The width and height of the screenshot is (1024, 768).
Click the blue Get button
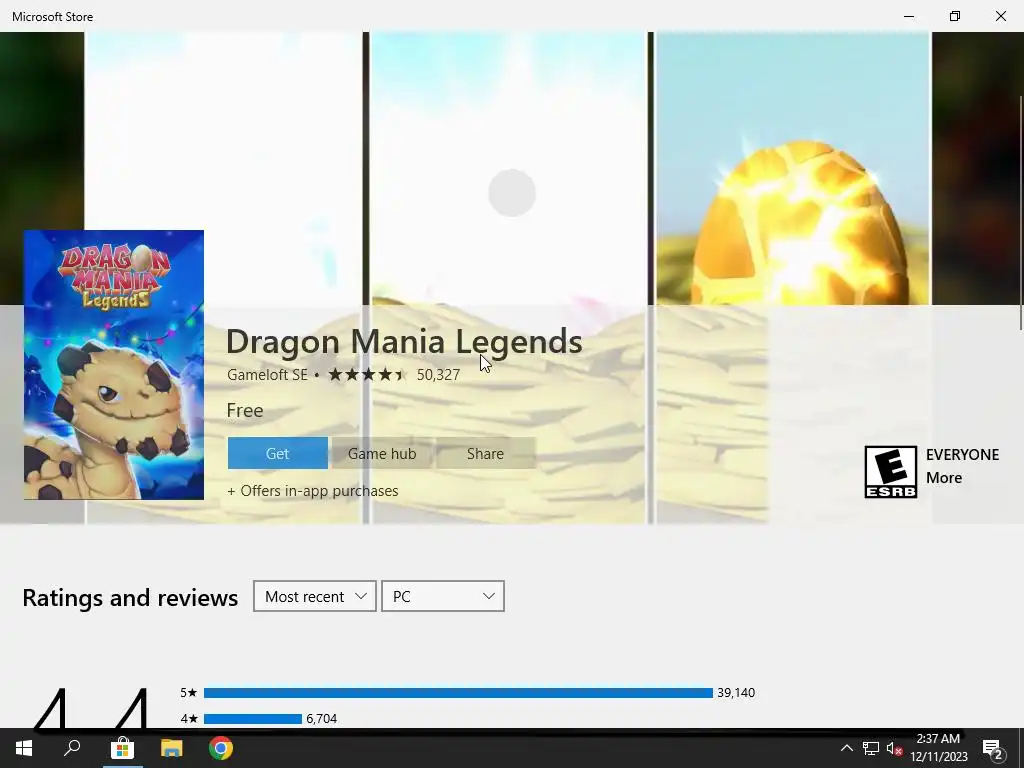click(x=278, y=453)
